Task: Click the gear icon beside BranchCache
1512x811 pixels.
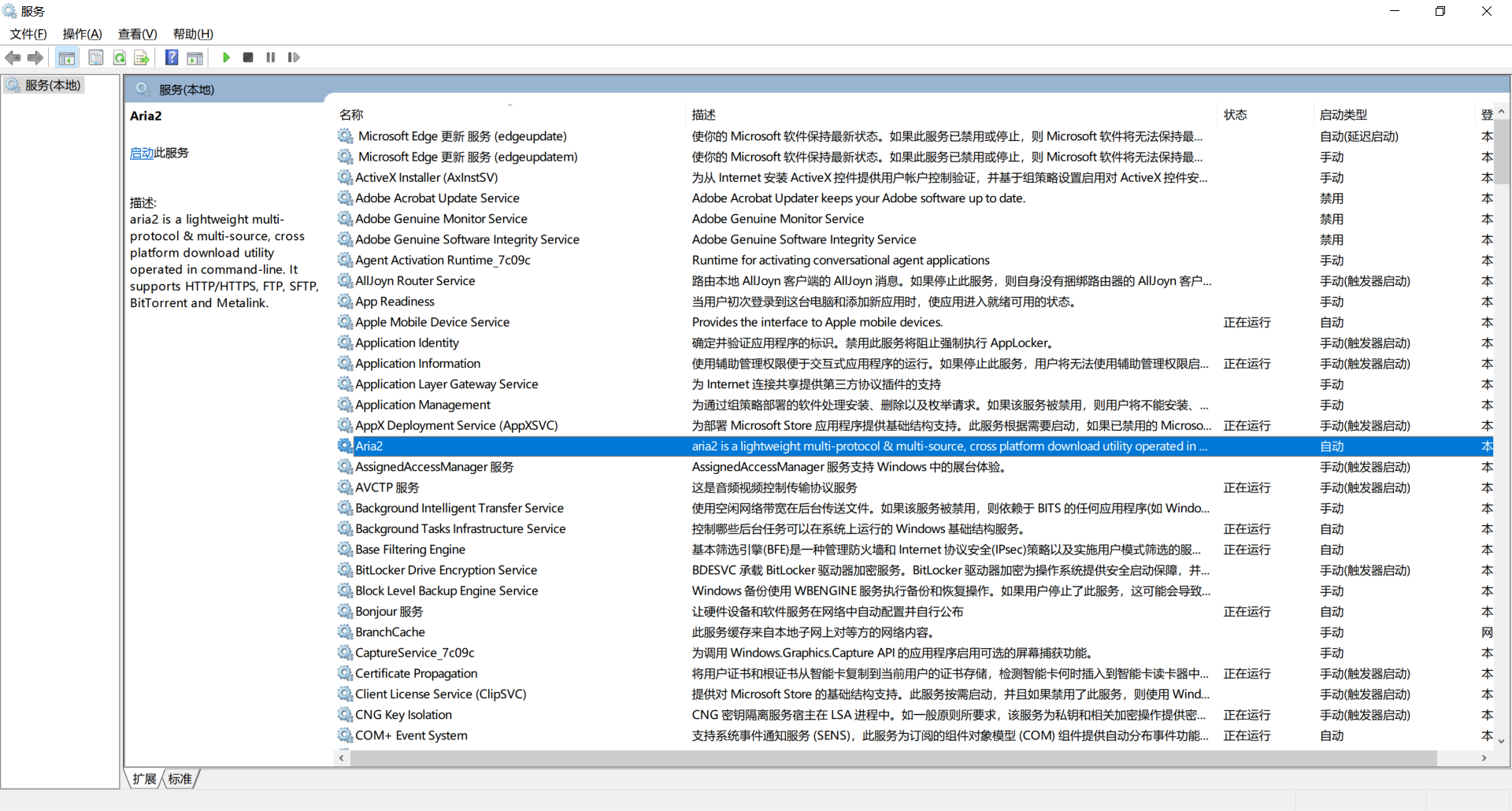Action: click(x=345, y=631)
